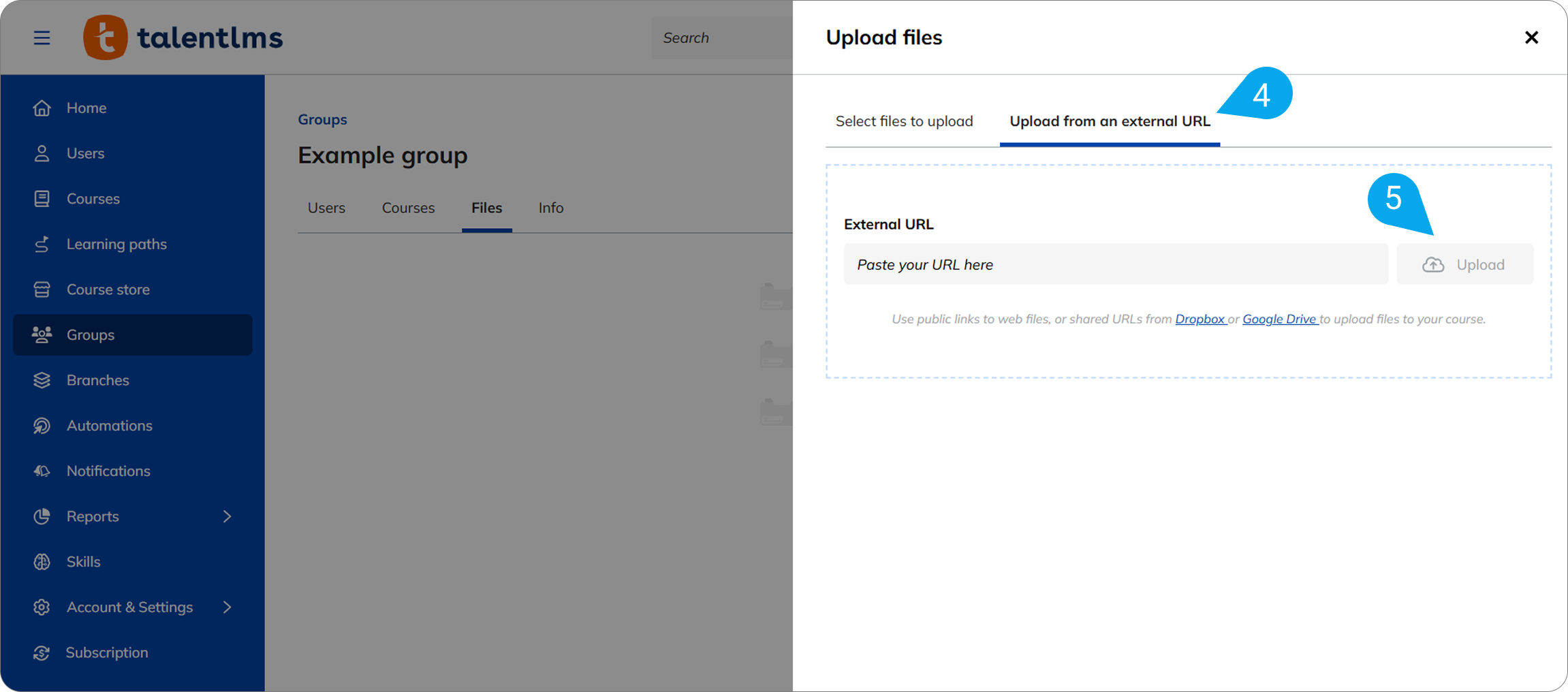Screen dimensions: 1568x692
Task: Click the Skills brain icon
Action: [42, 562]
